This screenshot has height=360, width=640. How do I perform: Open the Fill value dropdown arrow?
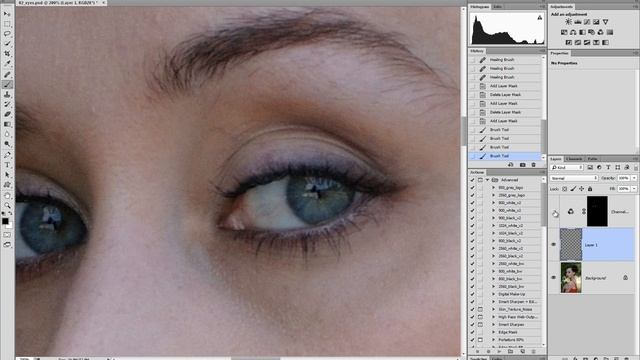pyautogui.click(x=634, y=189)
